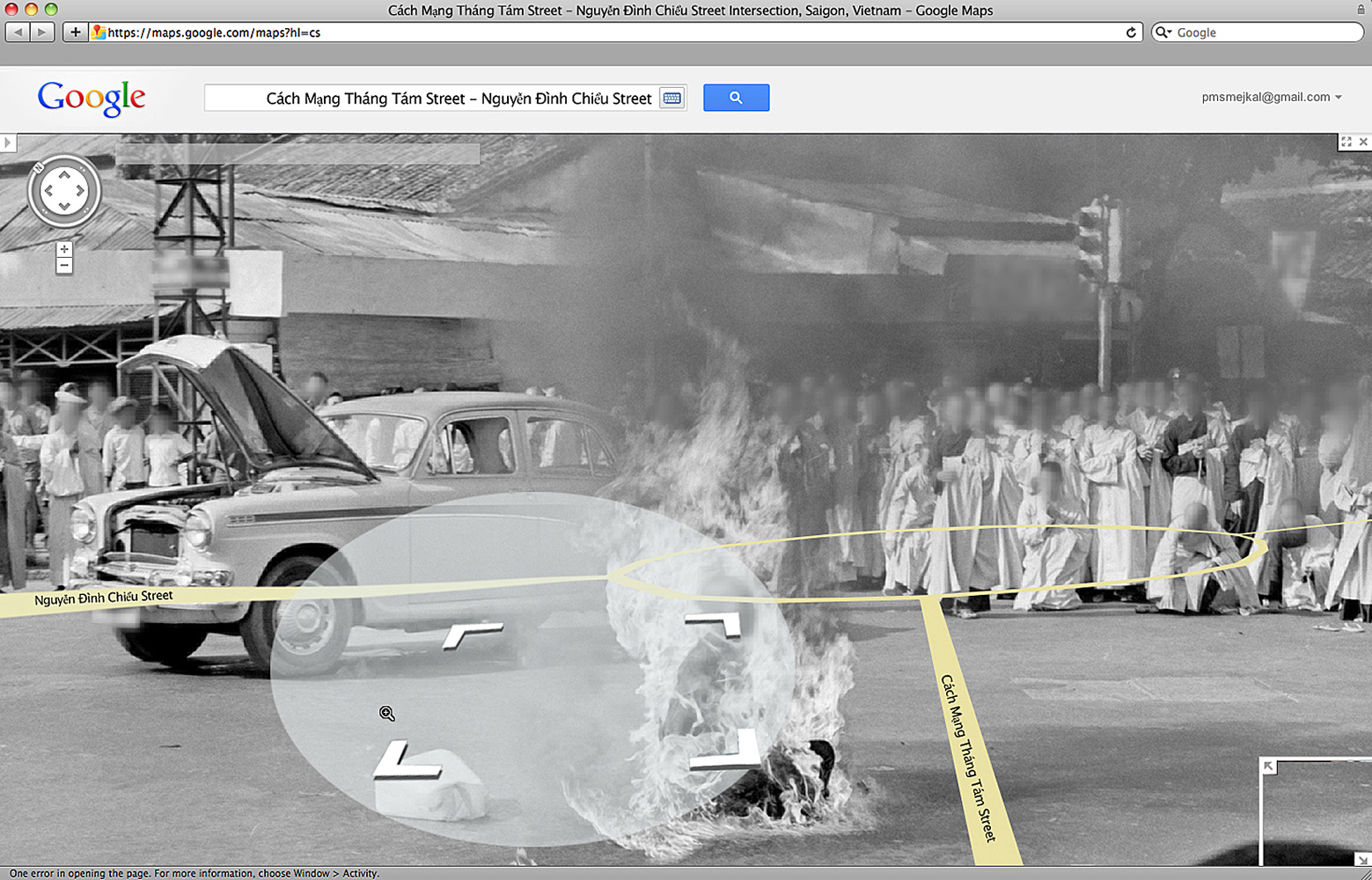Go back with the browser Back arrow
The width and height of the screenshot is (1372, 880).
(x=18, y=33)
